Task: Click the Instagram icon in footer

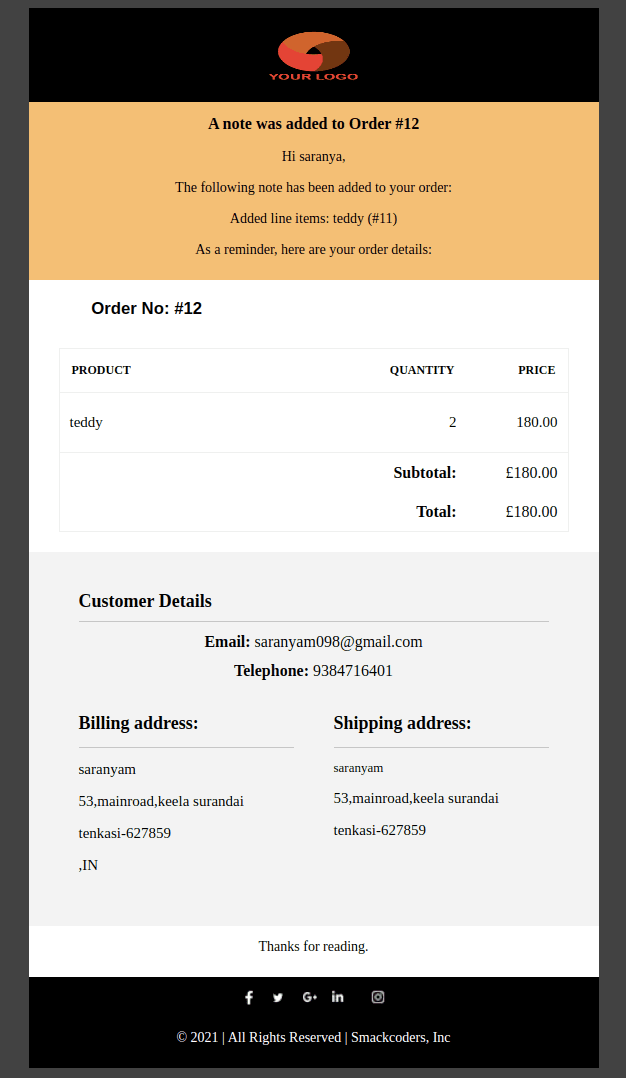Action: [x=378, y=997]
